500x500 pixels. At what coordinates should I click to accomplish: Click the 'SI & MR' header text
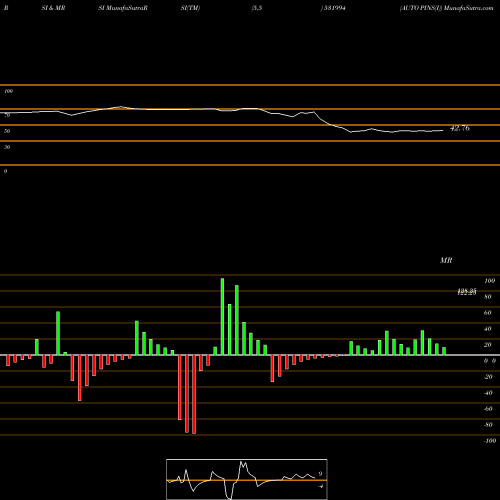(x=53, y=8)
